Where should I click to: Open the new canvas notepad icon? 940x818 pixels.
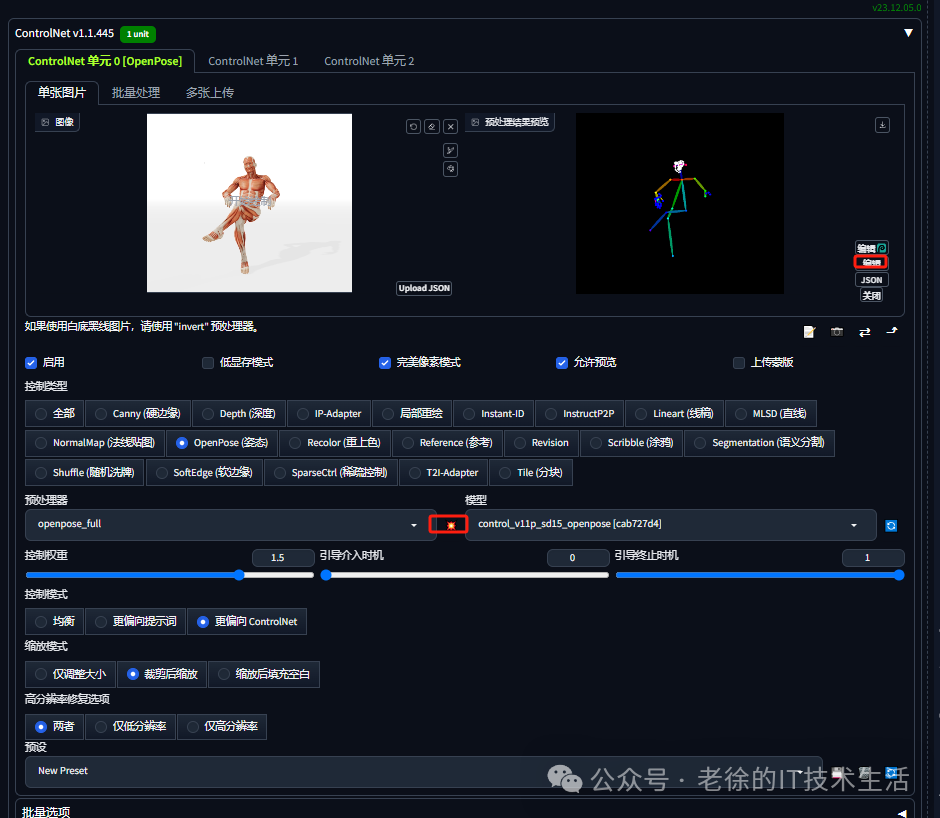(x=809, y=332)
